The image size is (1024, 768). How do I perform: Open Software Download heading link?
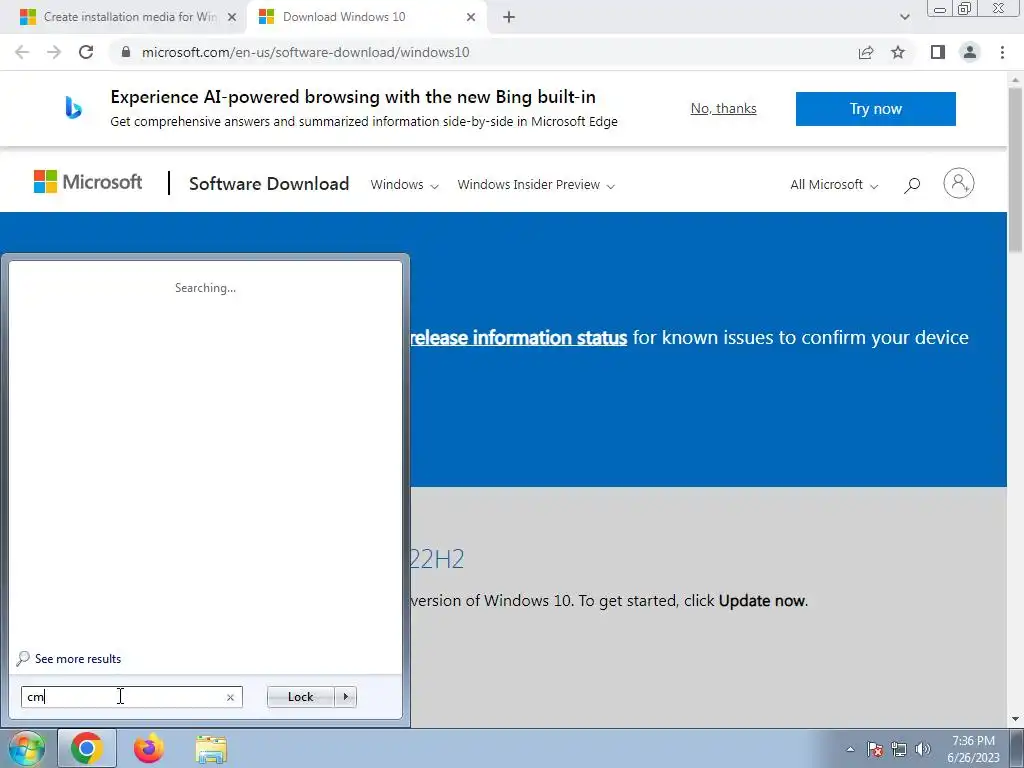pos(269,184)
